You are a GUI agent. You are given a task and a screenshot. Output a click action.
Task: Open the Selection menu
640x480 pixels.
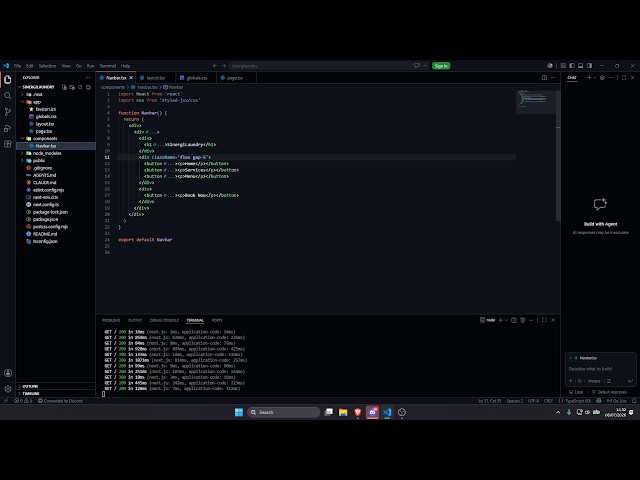point(47,66)
